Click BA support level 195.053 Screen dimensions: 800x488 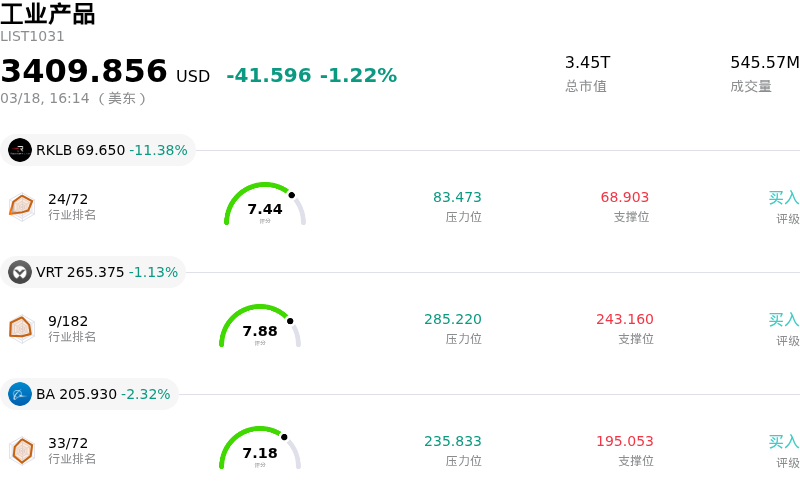point(624,441)
